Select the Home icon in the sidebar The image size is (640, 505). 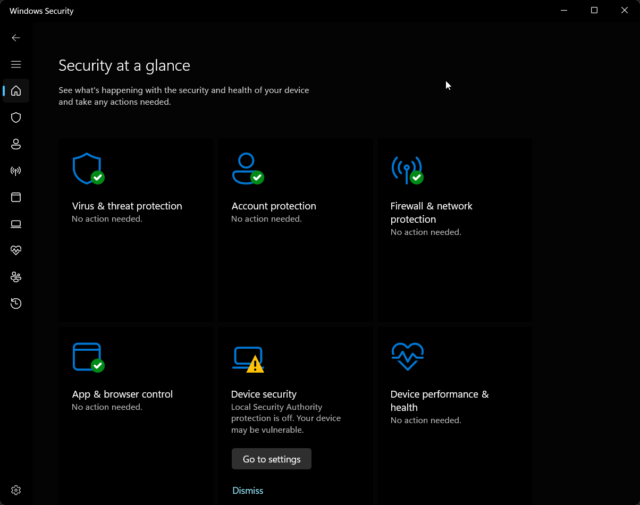tap(16, 91)
